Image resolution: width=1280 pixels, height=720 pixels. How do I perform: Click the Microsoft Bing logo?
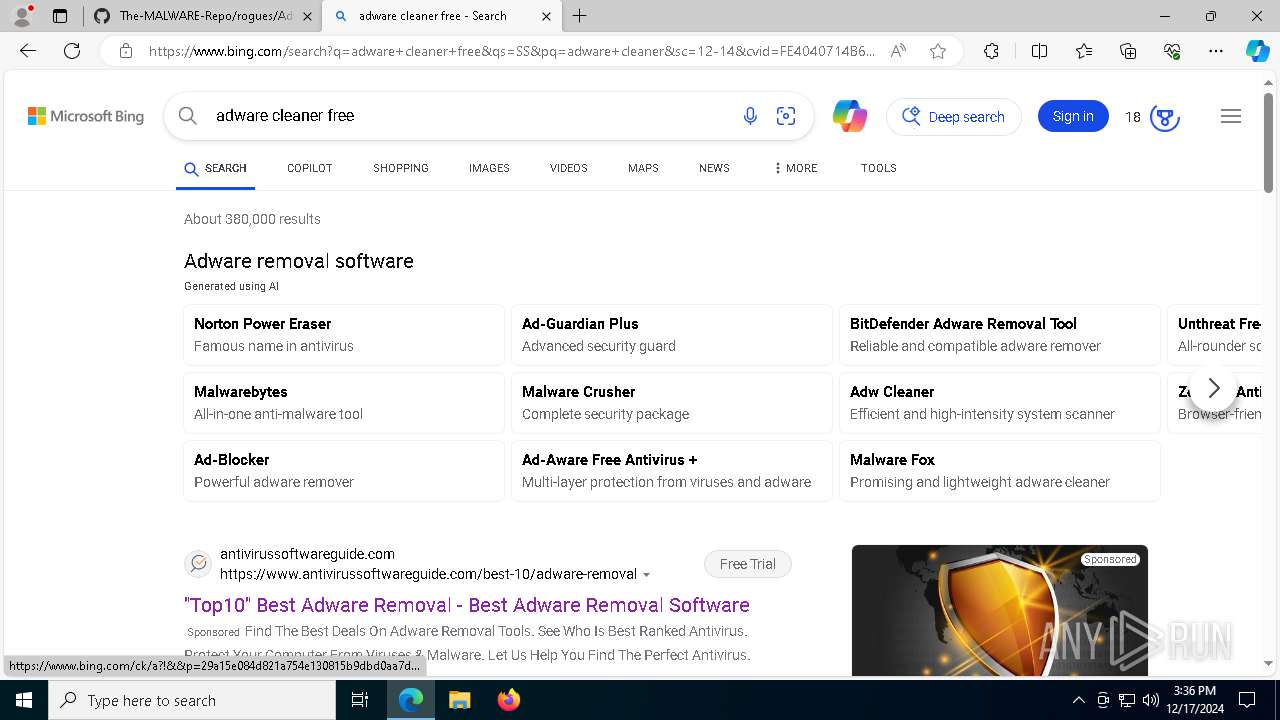[86, 116]
